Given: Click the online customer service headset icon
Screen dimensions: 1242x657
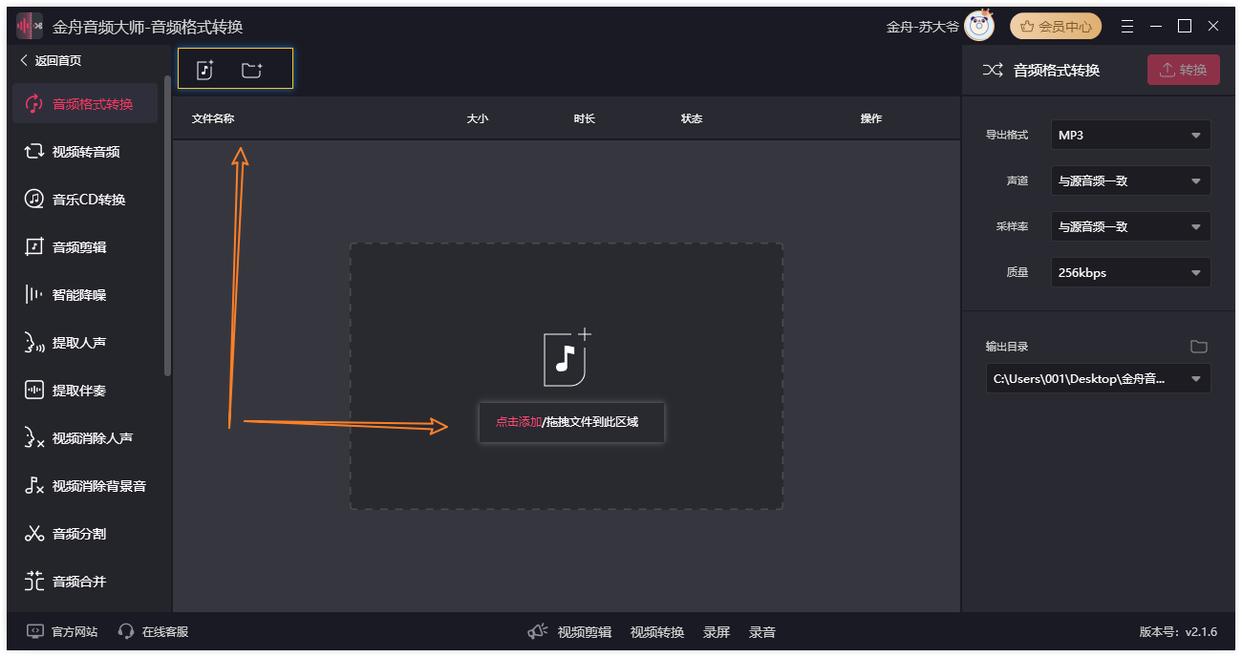Looking at the screenshot, I should [126, 631].
